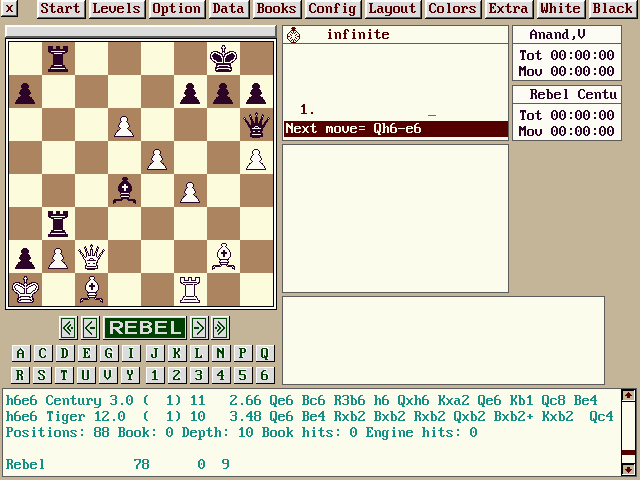The width and height of the screenshot is (640, 480).
Task: Click shortcut key K button
Action: click(x=176, y=353)
